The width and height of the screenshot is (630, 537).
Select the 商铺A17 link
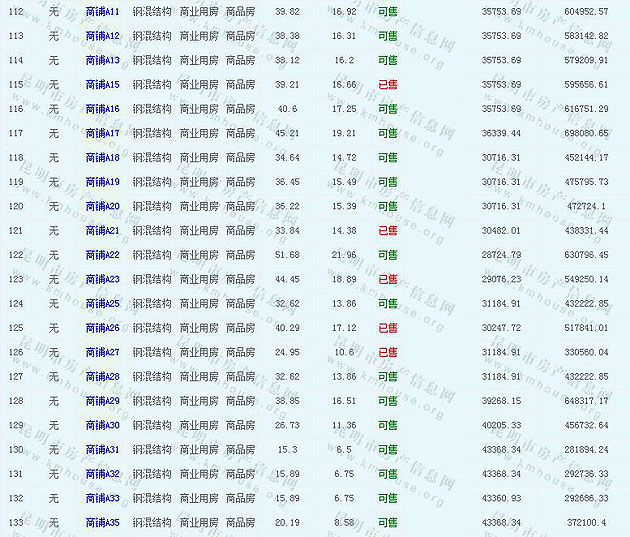tap(102, 133)
